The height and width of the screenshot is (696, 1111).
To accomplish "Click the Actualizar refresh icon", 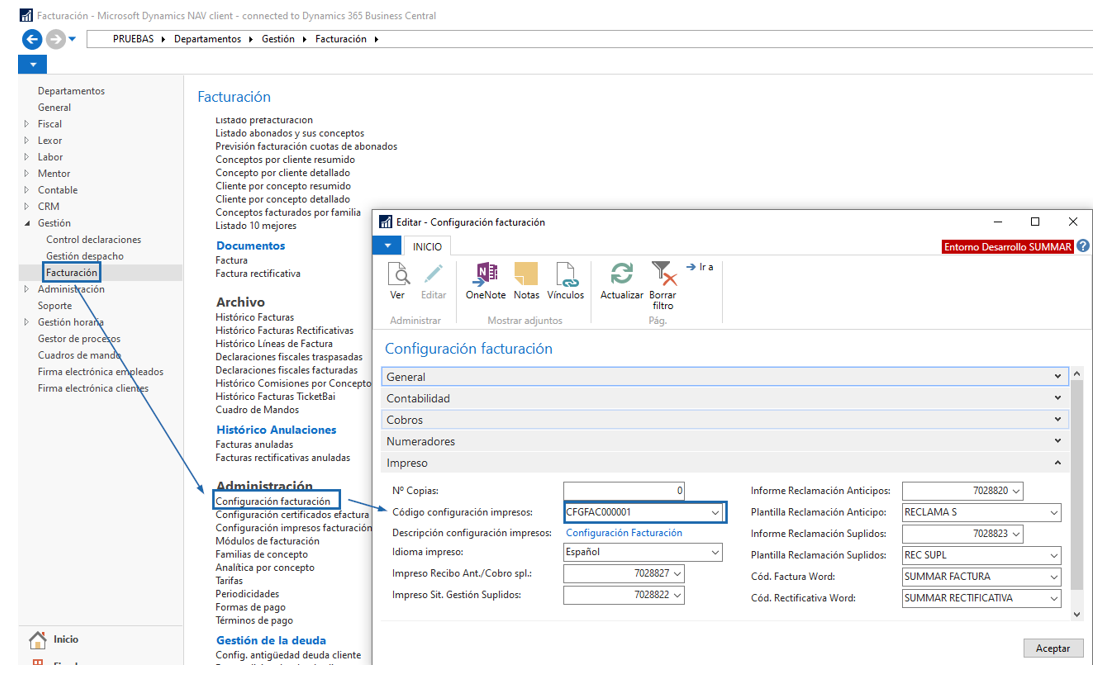I will (621, 275).
